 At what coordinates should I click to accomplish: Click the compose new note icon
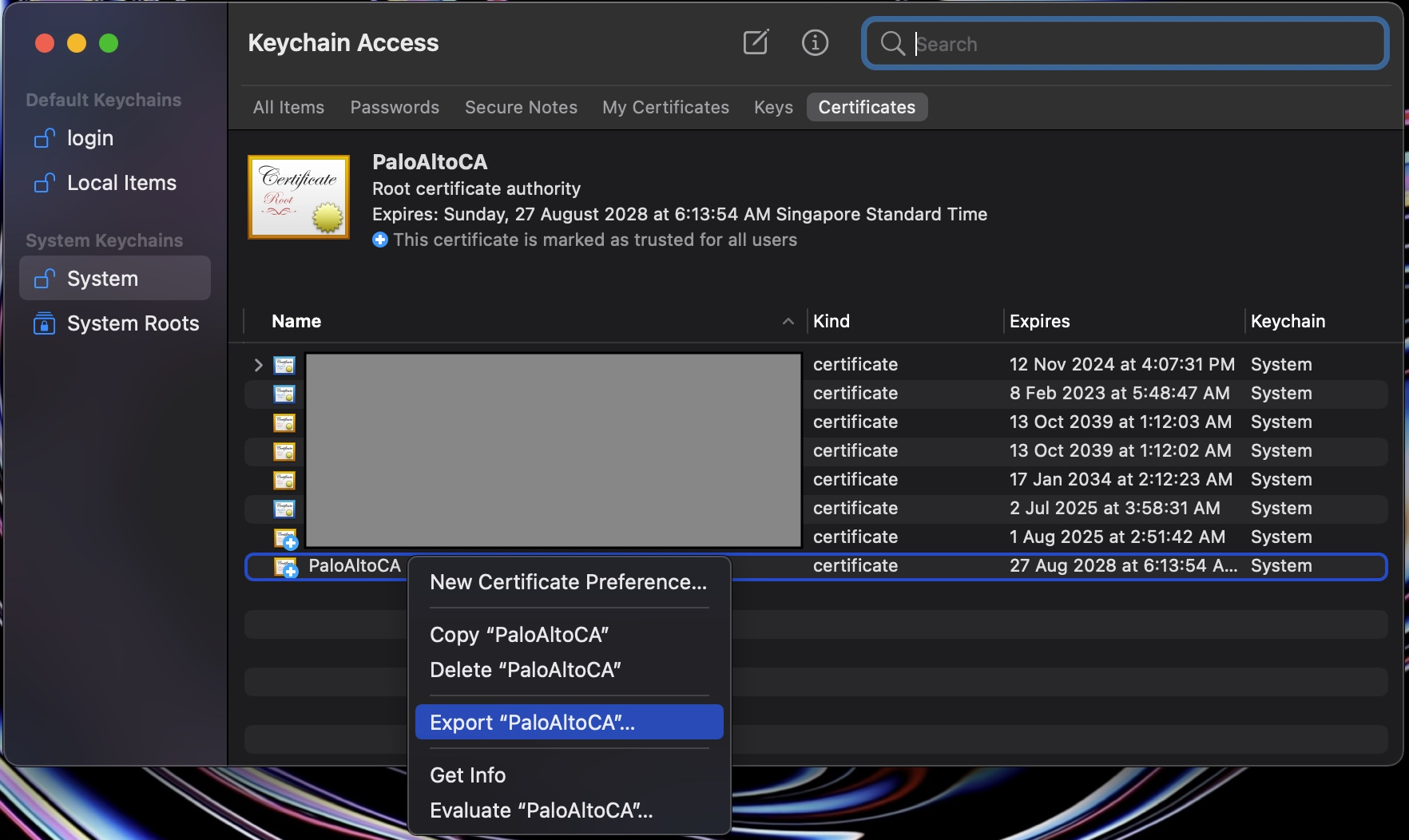755,42
